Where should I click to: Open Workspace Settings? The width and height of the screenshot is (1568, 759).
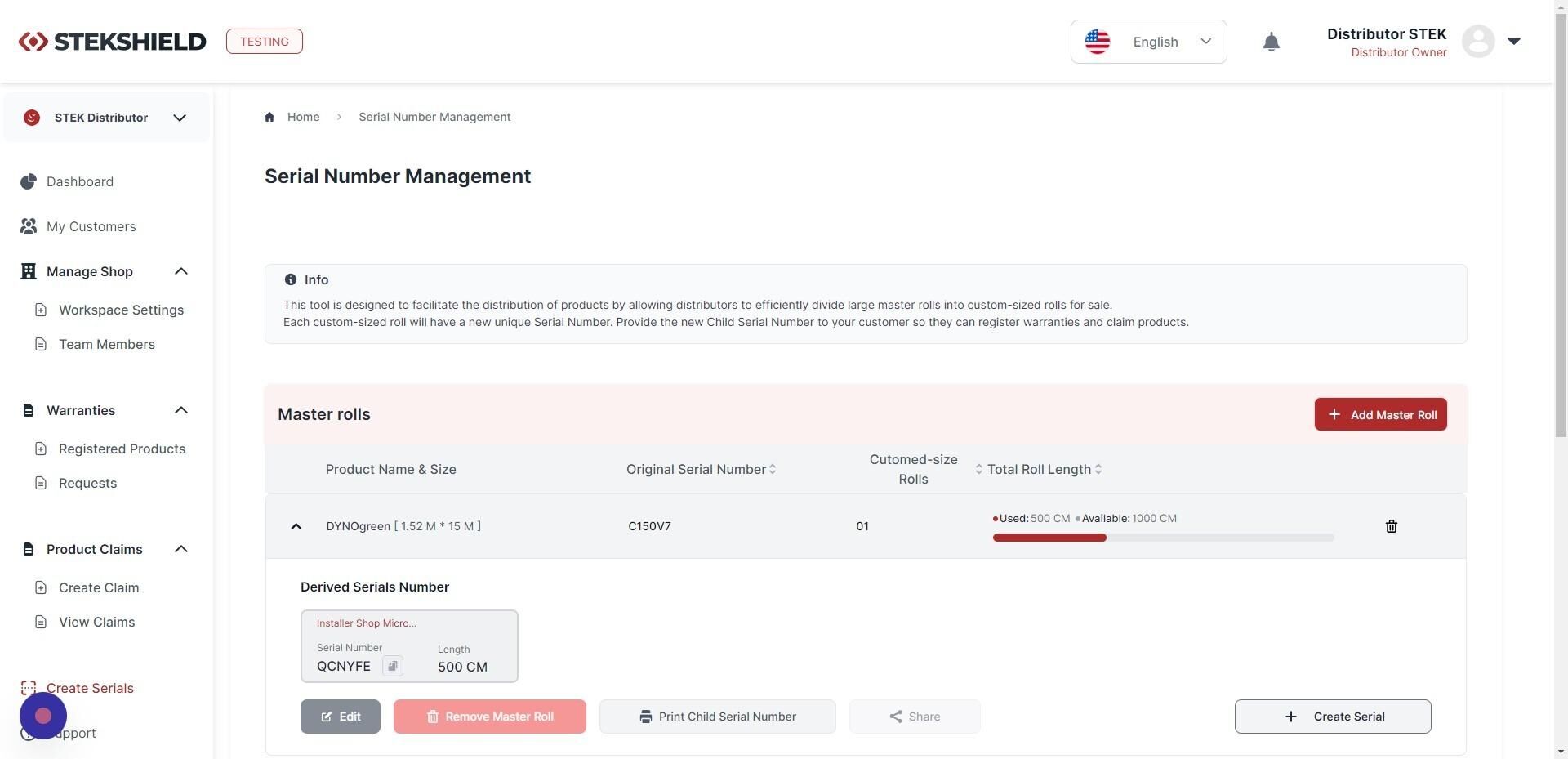(121, 310)
